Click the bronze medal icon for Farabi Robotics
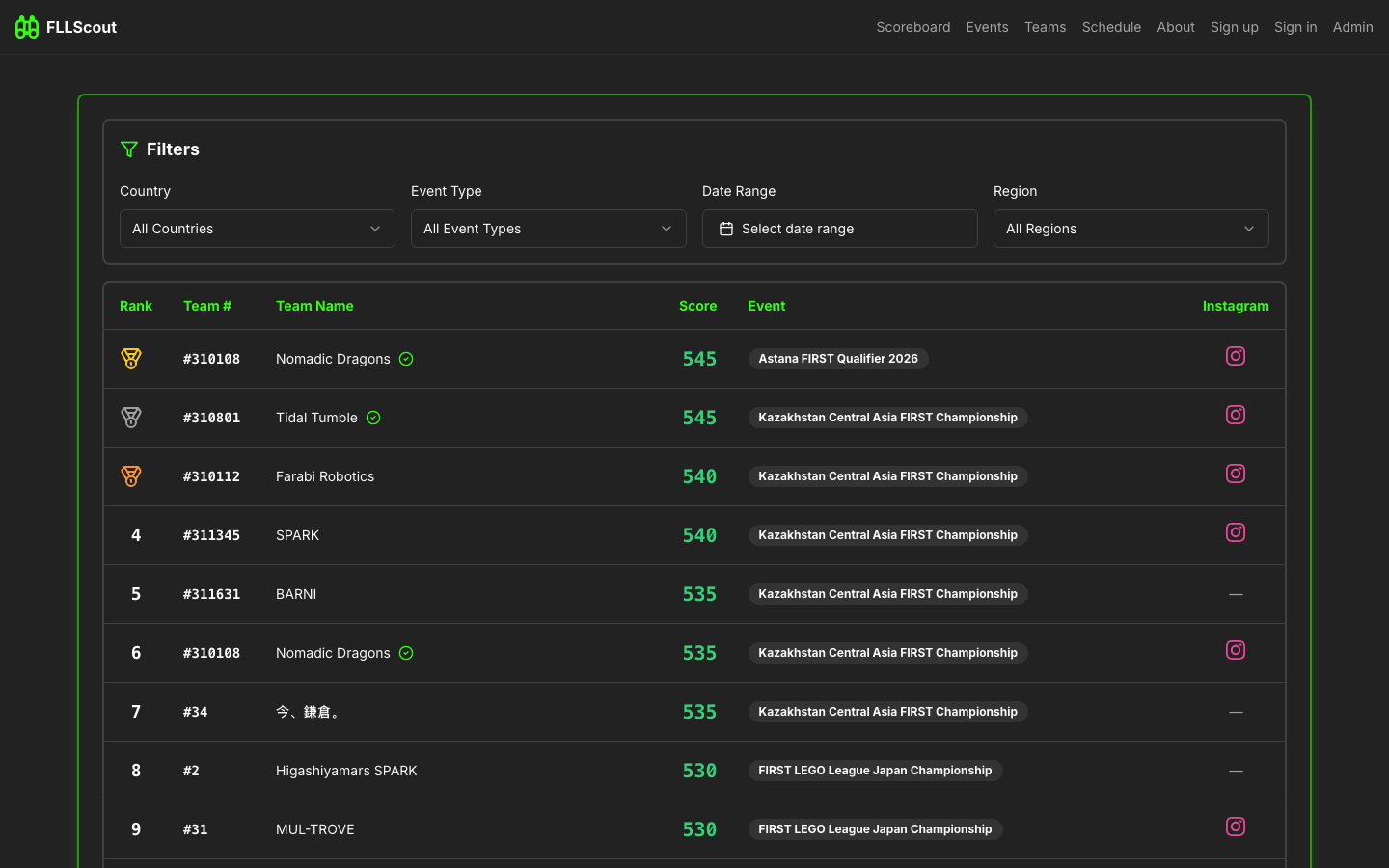The height and width of the screenshot is (868, 1389). 131,476
